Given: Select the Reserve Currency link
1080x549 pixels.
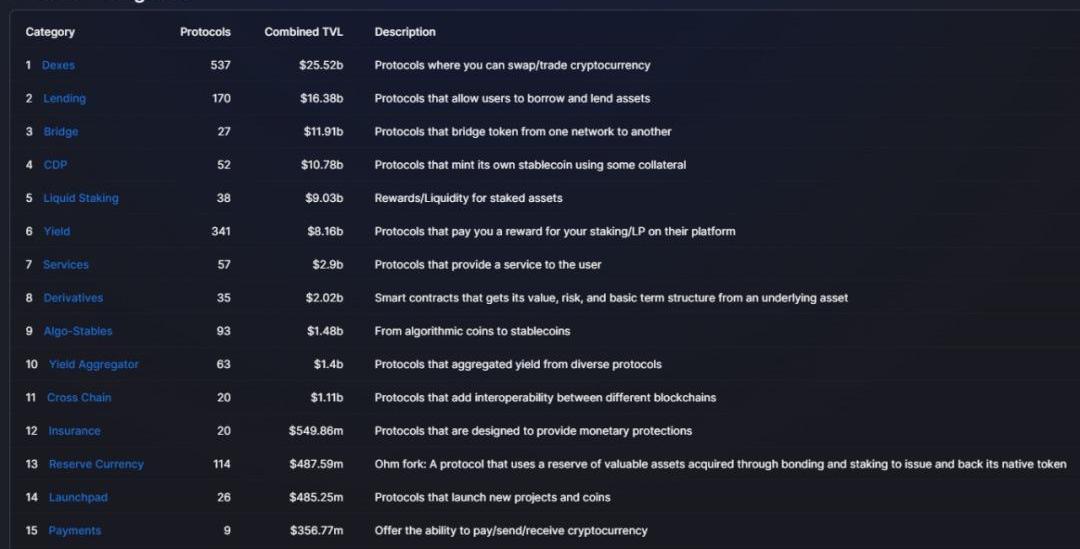Looking at the screenshot, I should point(96,464).
